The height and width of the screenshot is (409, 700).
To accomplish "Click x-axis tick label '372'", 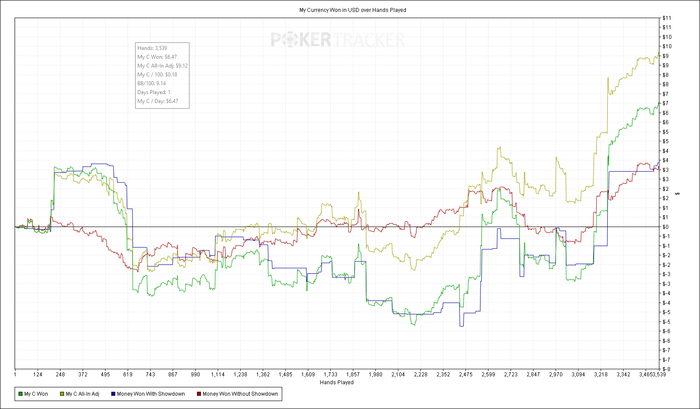I will click(83, 375).
